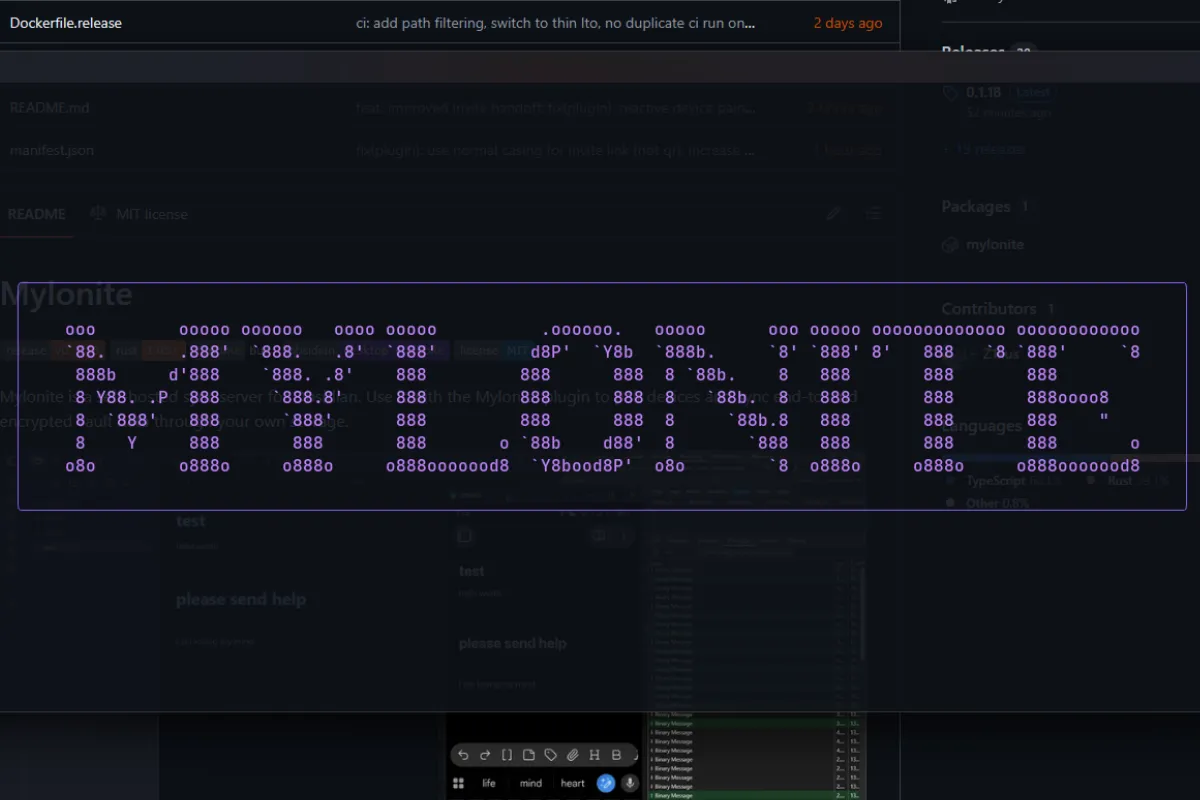Click the undo arrow in the screenshot toolbar
This screenshot has height=800, width=1200.
click(464, 755)
